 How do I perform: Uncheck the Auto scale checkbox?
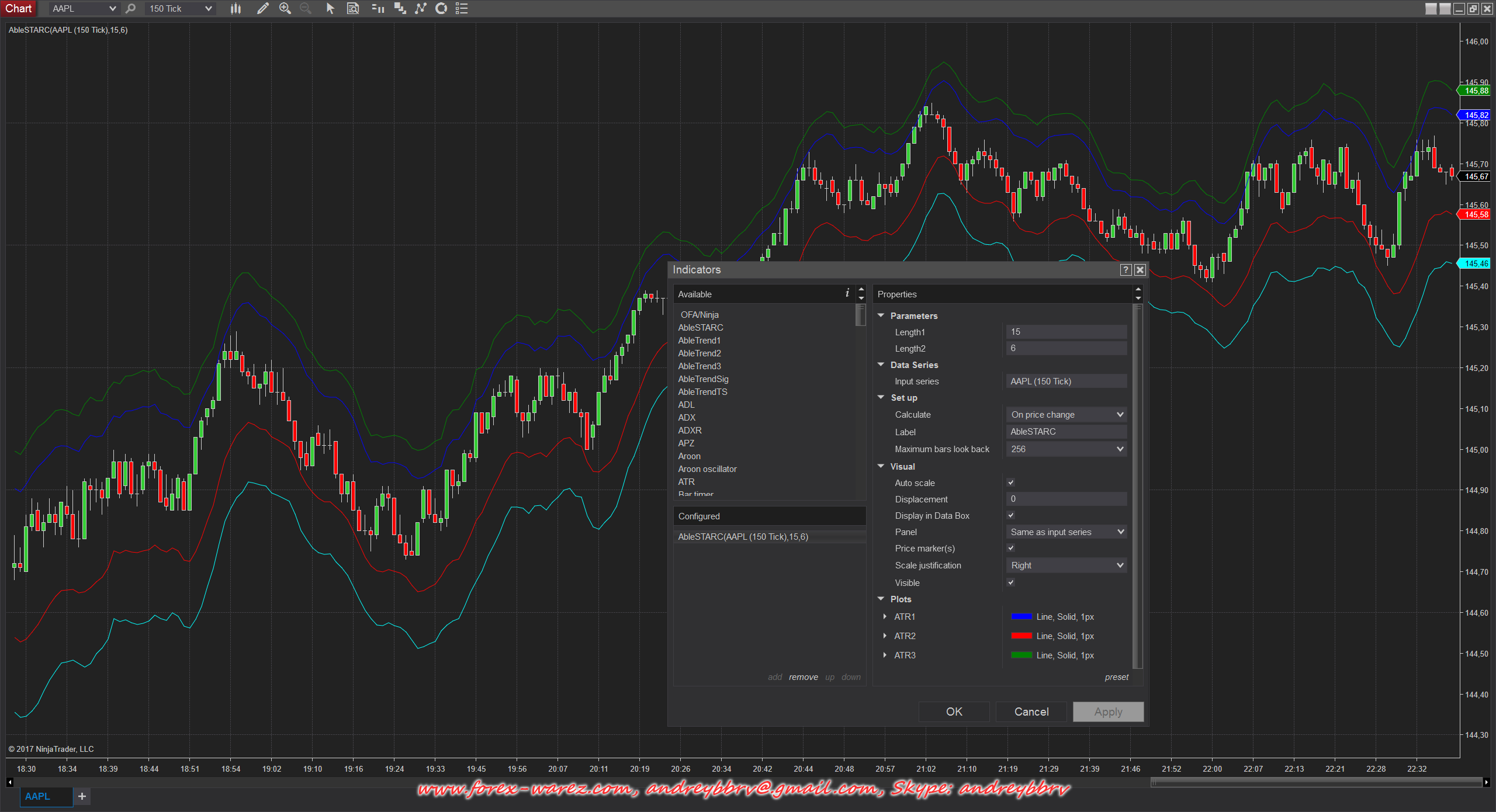[x=1011, y=483]
